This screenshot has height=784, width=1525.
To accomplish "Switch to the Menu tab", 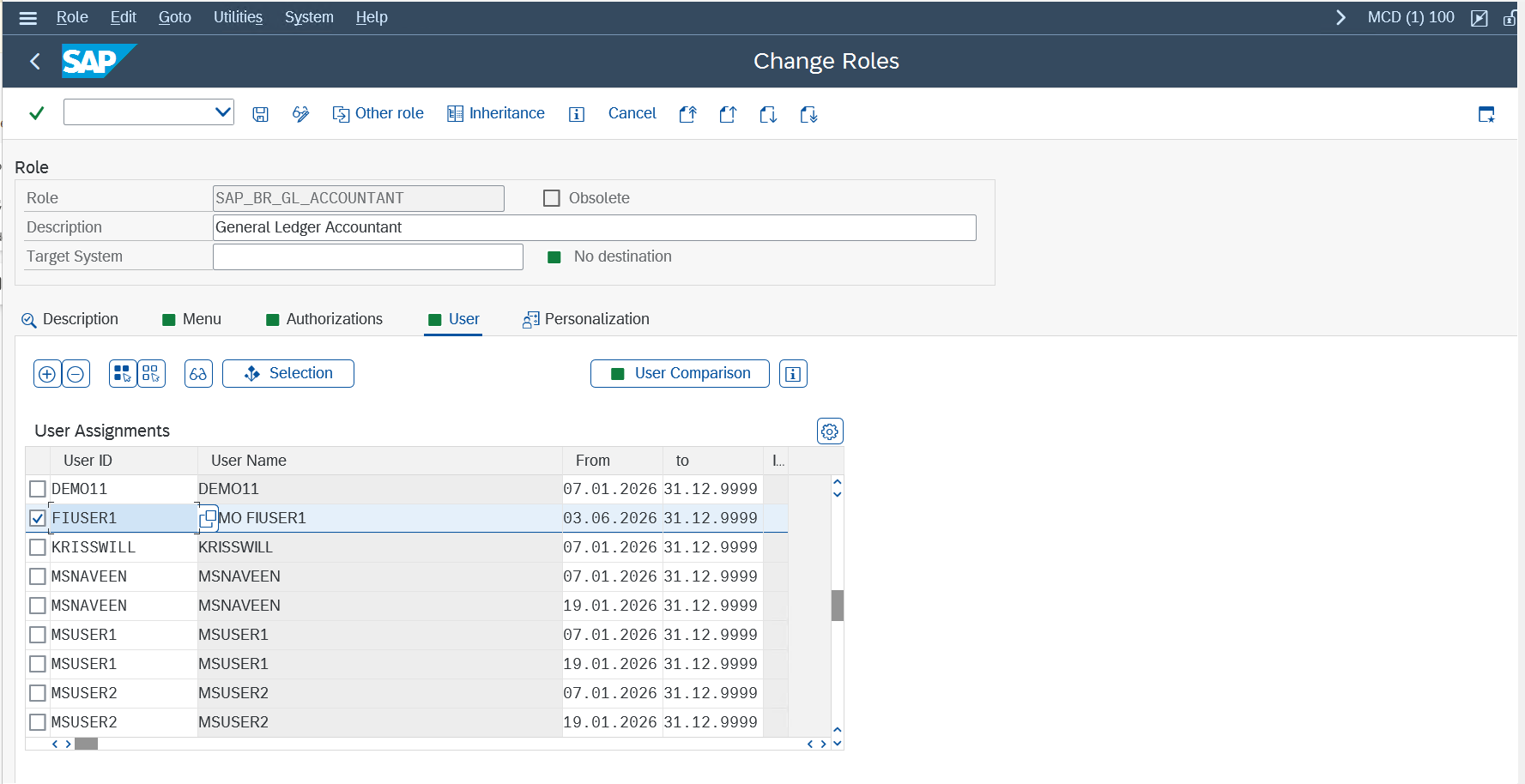I will click(191, 319).
